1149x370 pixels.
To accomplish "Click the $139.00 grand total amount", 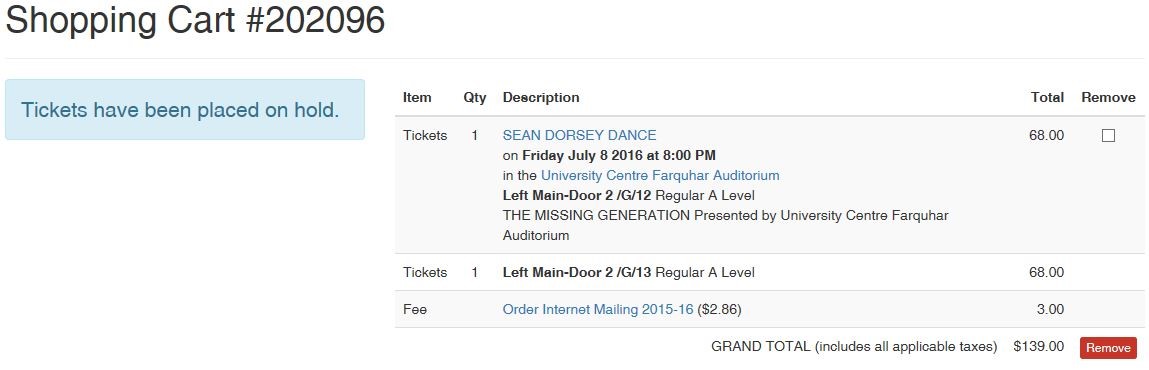I will pos(1038,347).
